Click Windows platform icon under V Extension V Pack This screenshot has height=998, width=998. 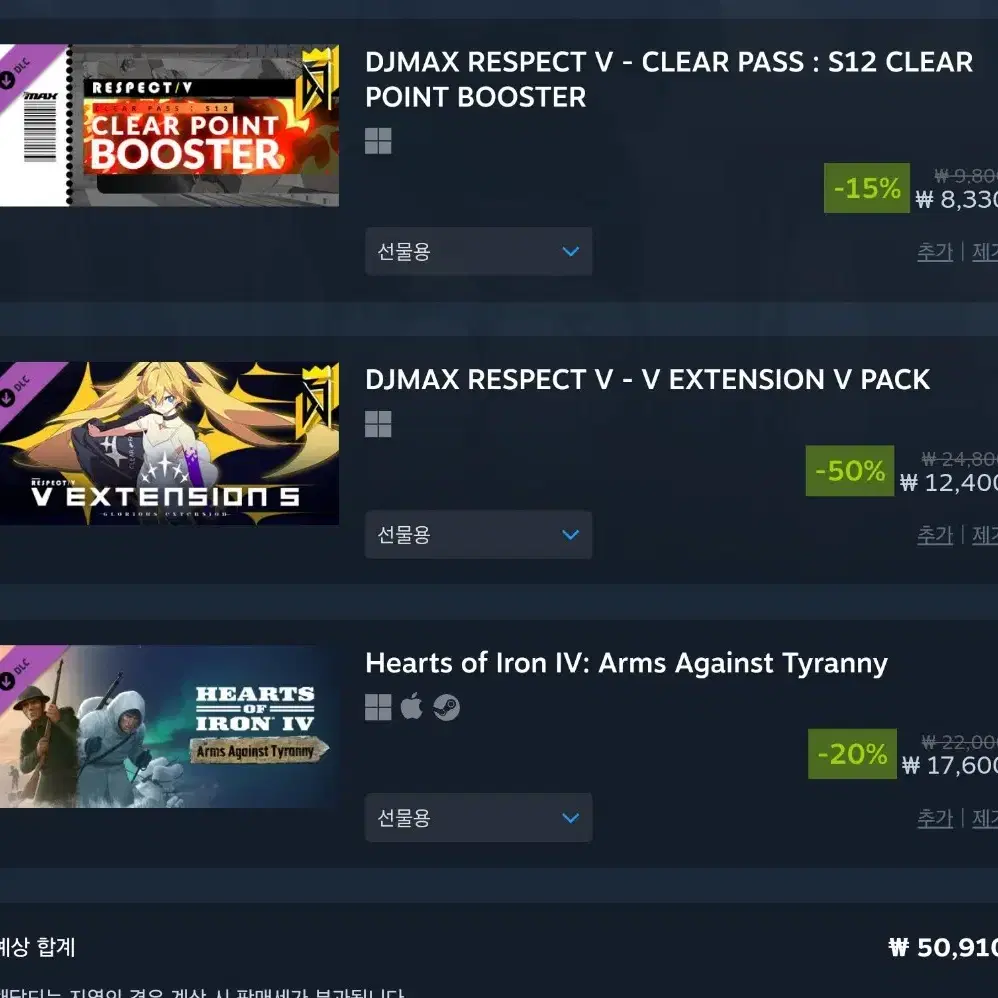(x=378, y=424)
